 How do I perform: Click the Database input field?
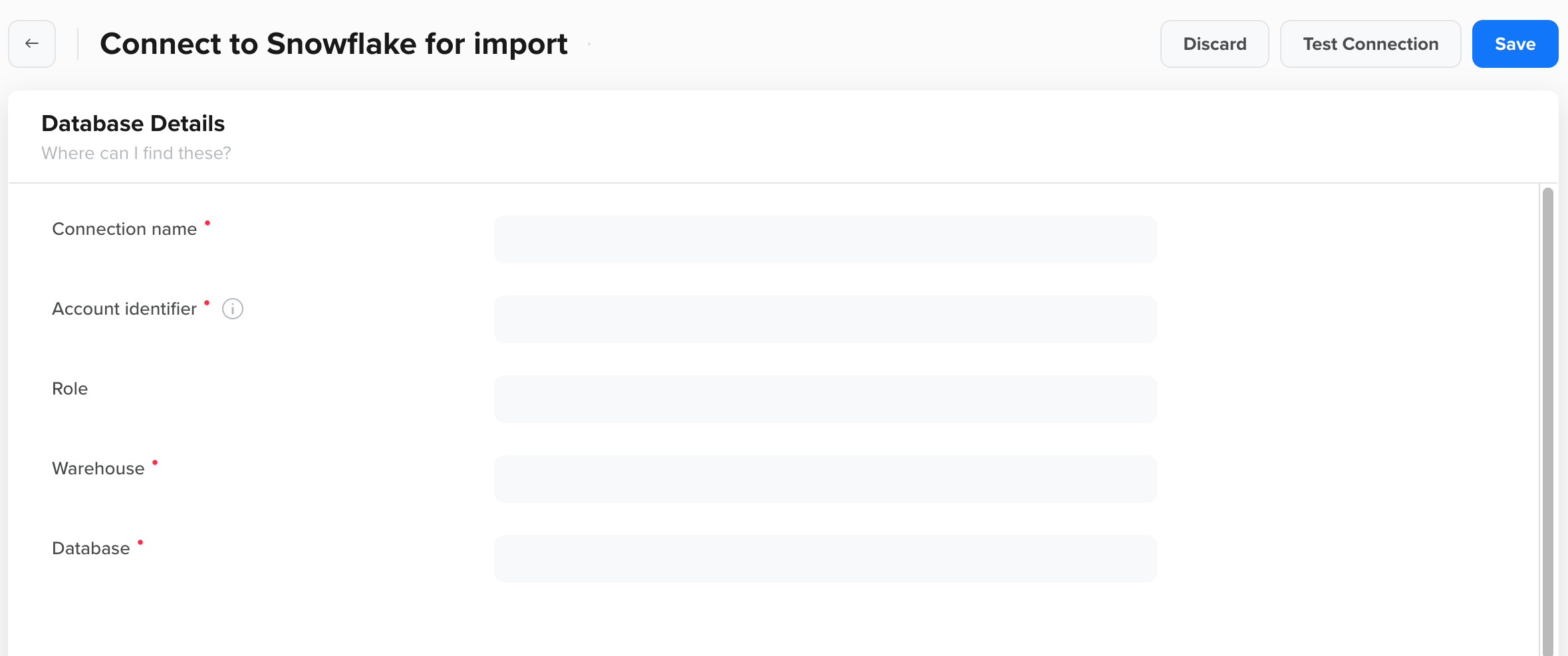click(825, 558)
